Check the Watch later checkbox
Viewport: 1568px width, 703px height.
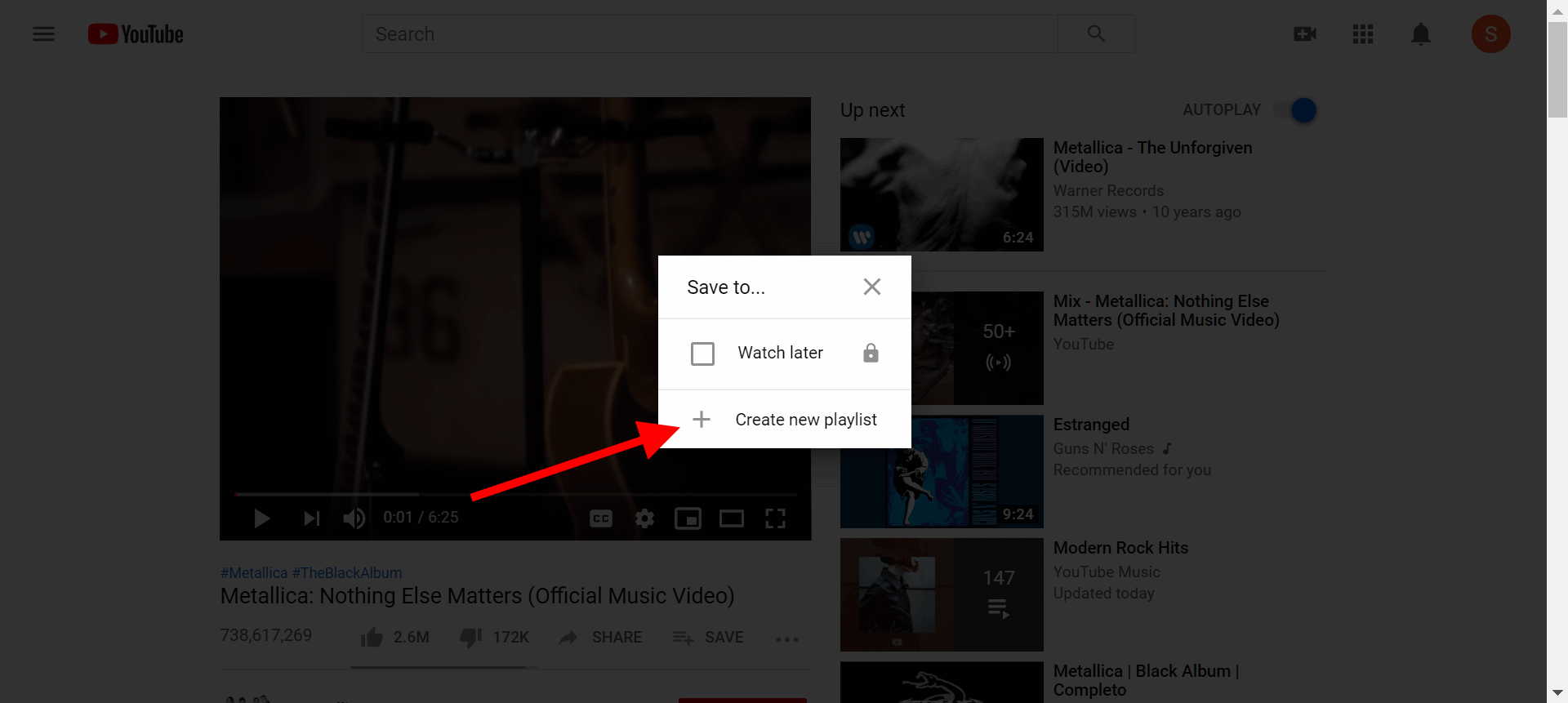(x=702, y=354)
